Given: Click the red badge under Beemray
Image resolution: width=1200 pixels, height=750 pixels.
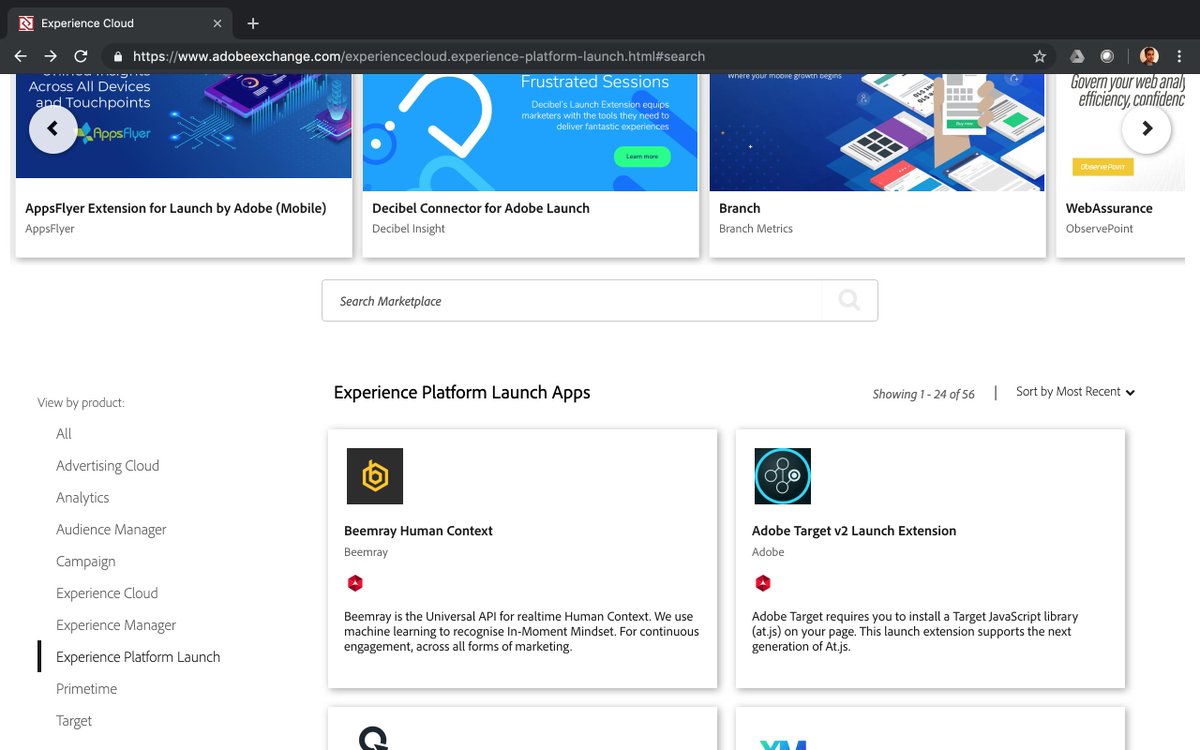Looking at the screenshot, I should pyautogui.click(x=355, y=583).
